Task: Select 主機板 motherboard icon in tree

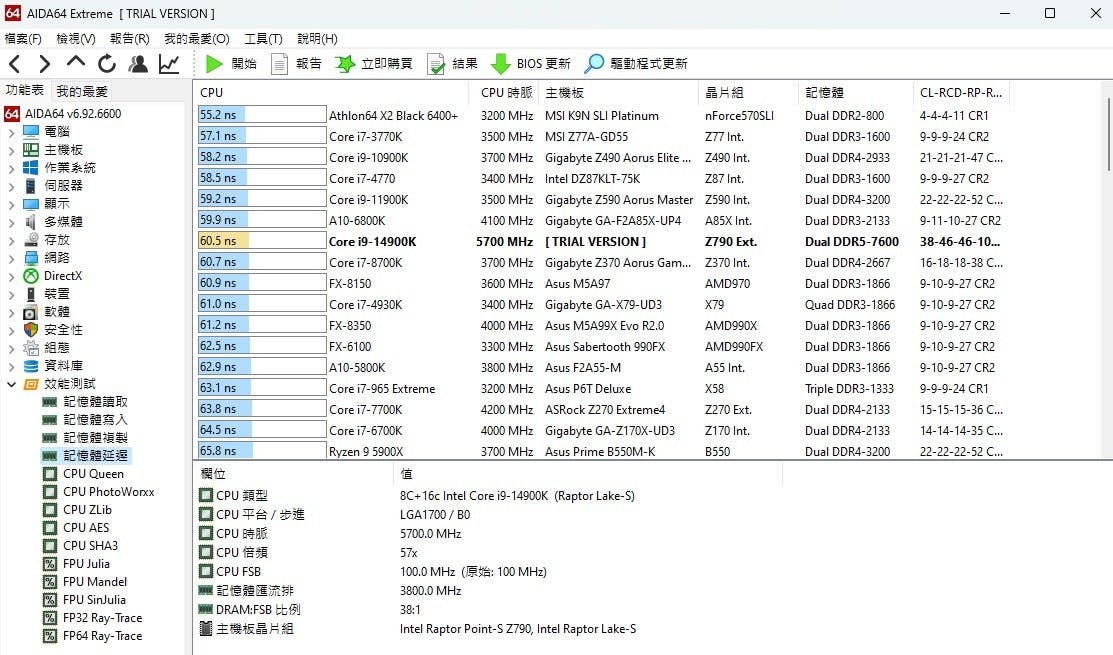Action: point(31,150)
